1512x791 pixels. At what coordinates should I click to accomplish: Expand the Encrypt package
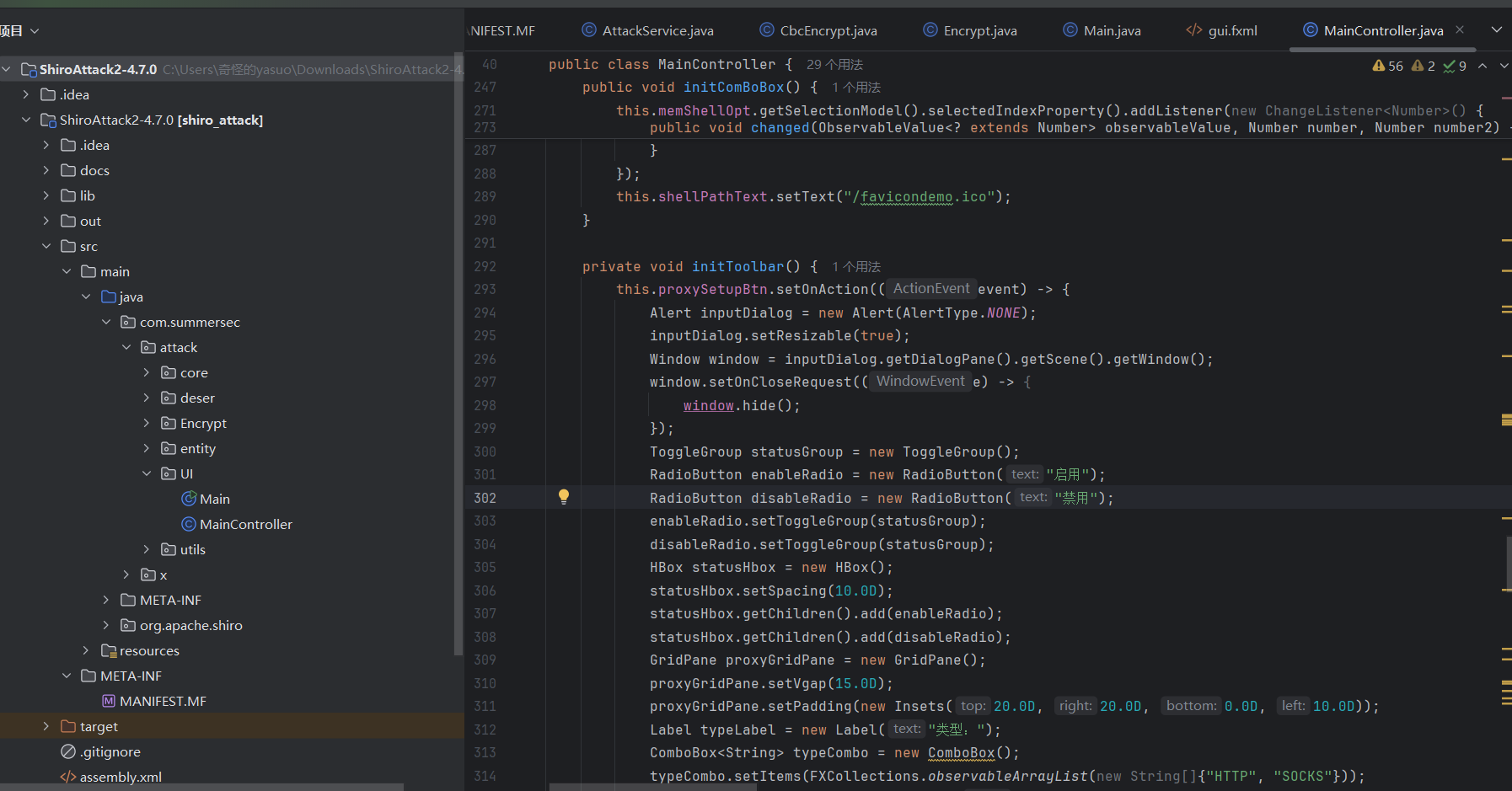147,423
